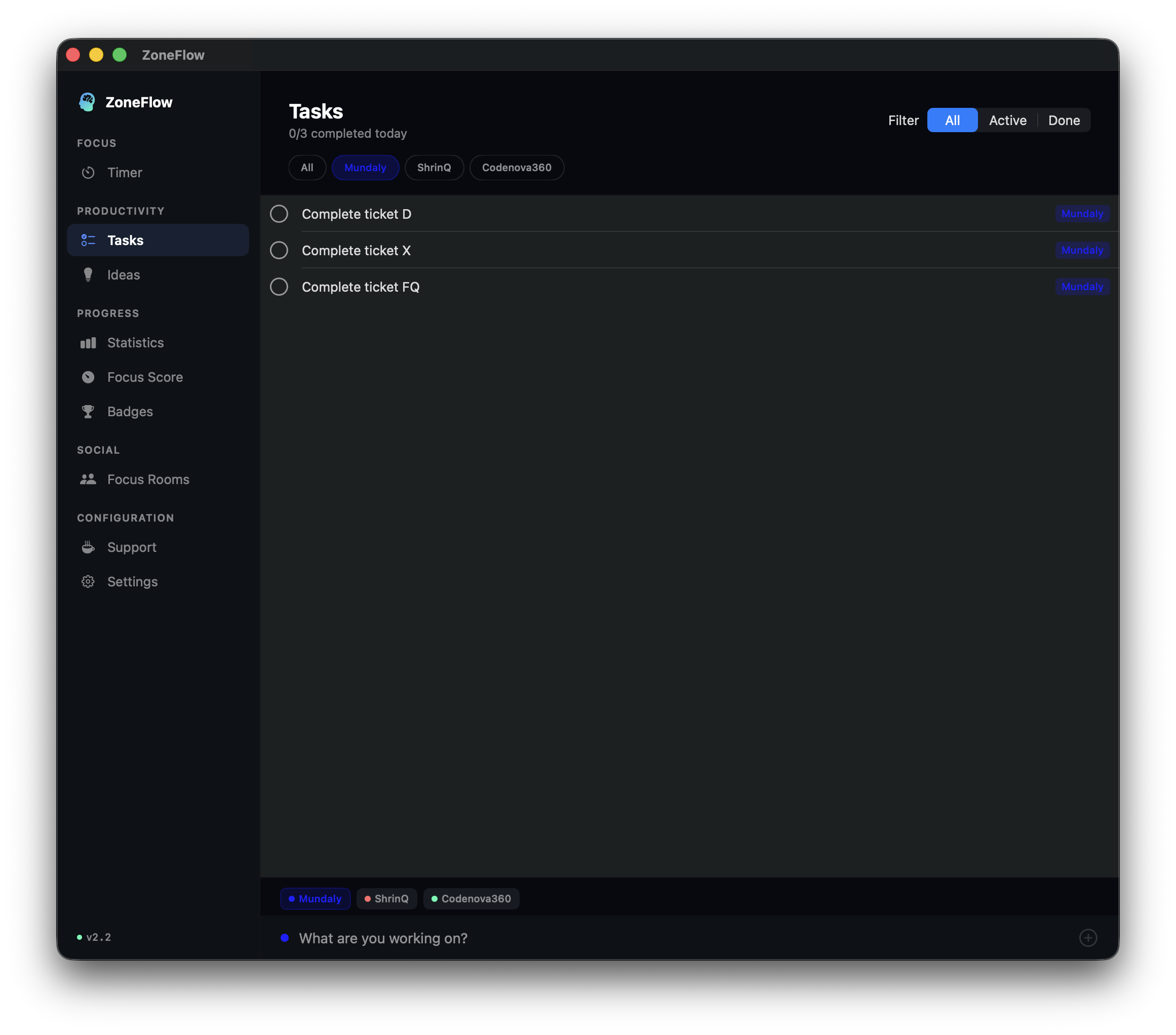Mark Complete ticket D as done

279,214
